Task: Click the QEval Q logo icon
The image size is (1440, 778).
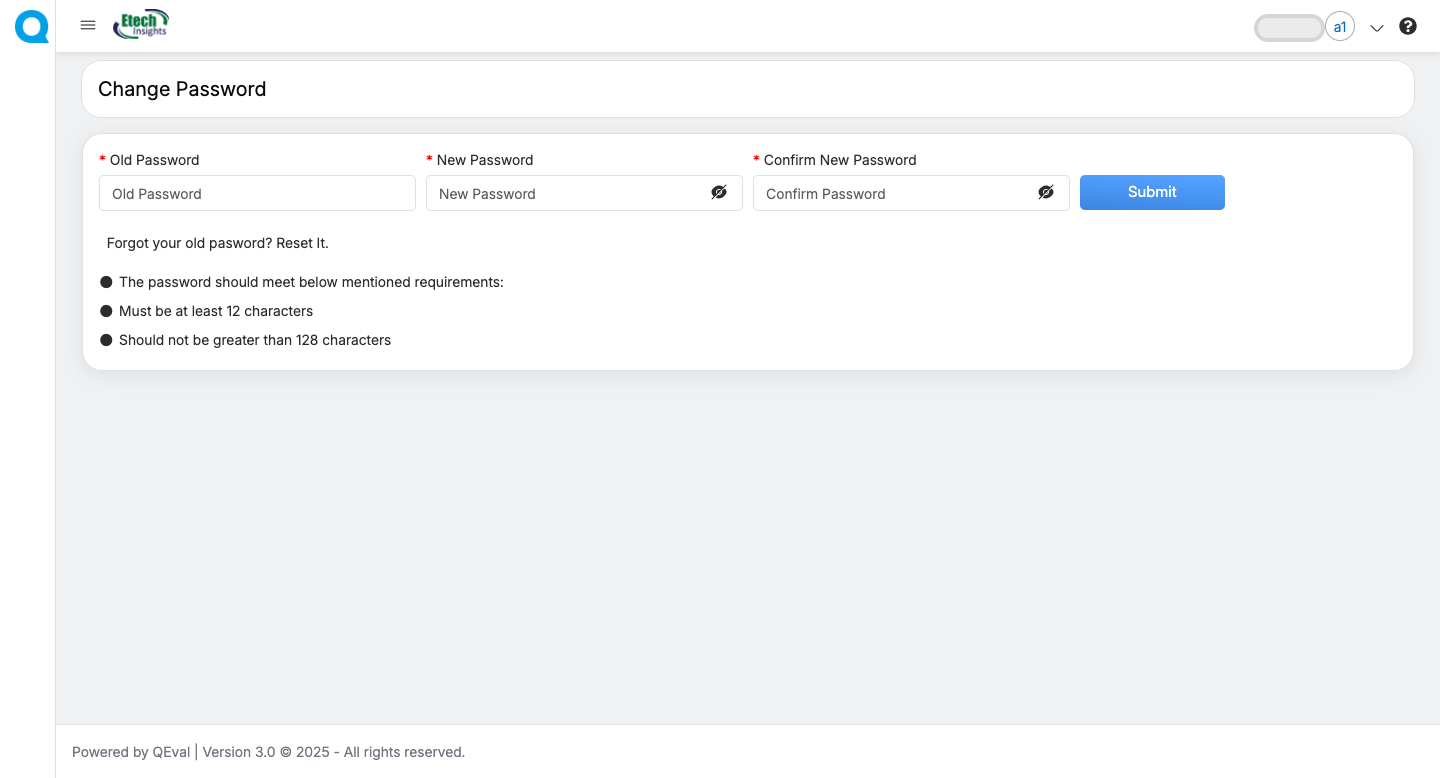Action: tap(31, 27)
